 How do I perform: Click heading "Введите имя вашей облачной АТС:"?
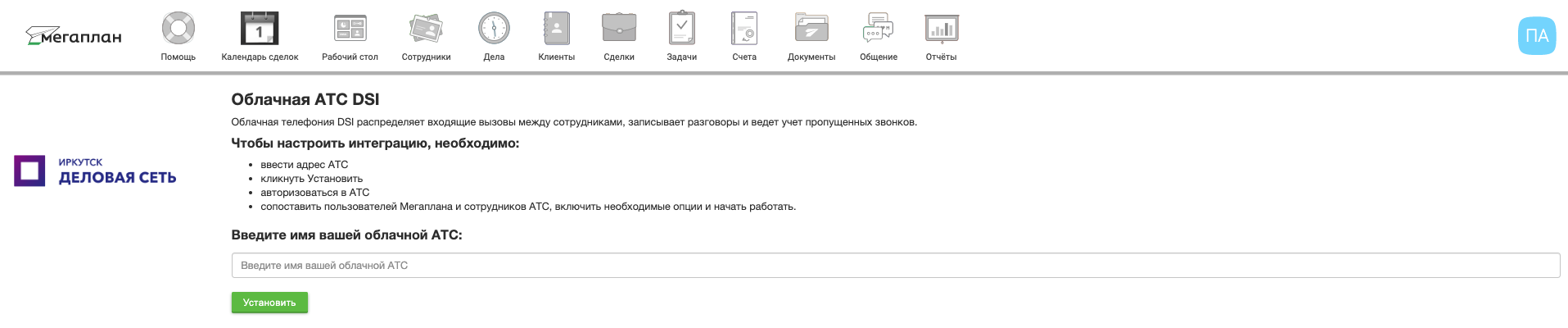tap(346, 235)
